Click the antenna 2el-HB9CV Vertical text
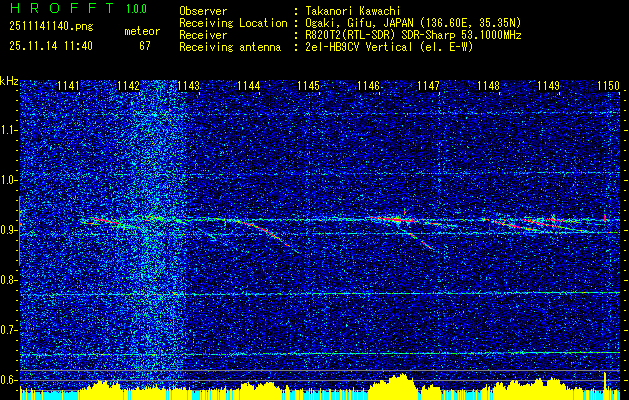The image size is (629, 400). (389, 47)
